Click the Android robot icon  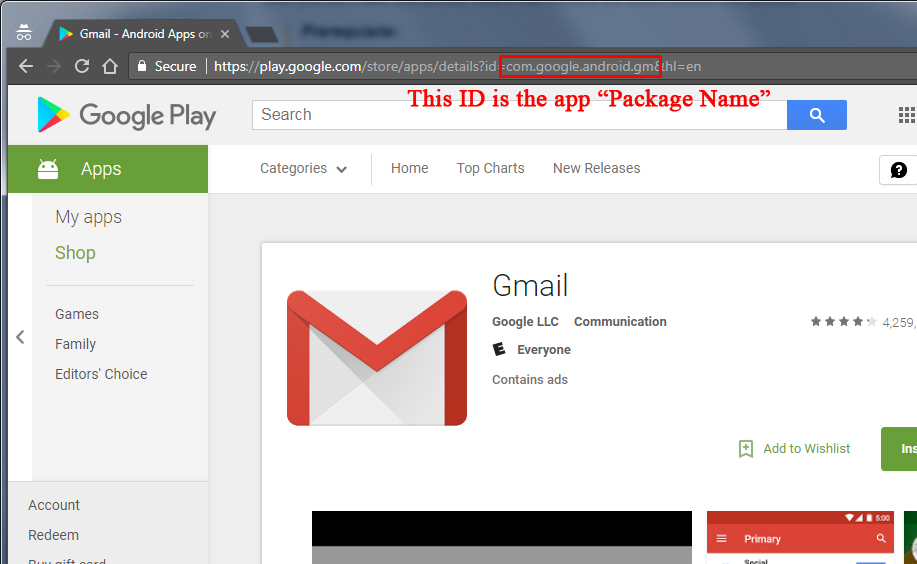48,169
